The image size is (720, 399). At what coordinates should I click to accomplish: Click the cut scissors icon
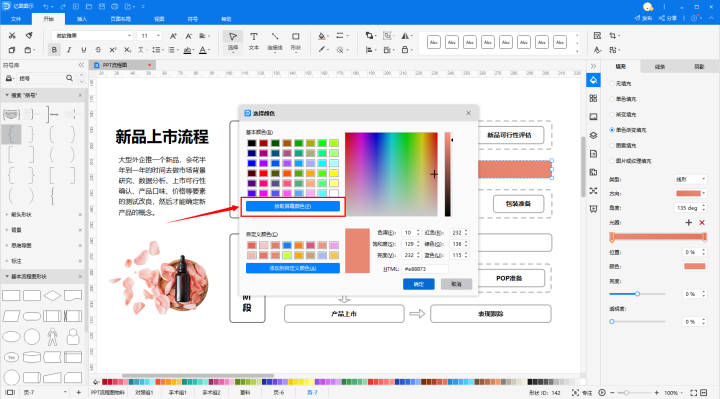[12, 36]
